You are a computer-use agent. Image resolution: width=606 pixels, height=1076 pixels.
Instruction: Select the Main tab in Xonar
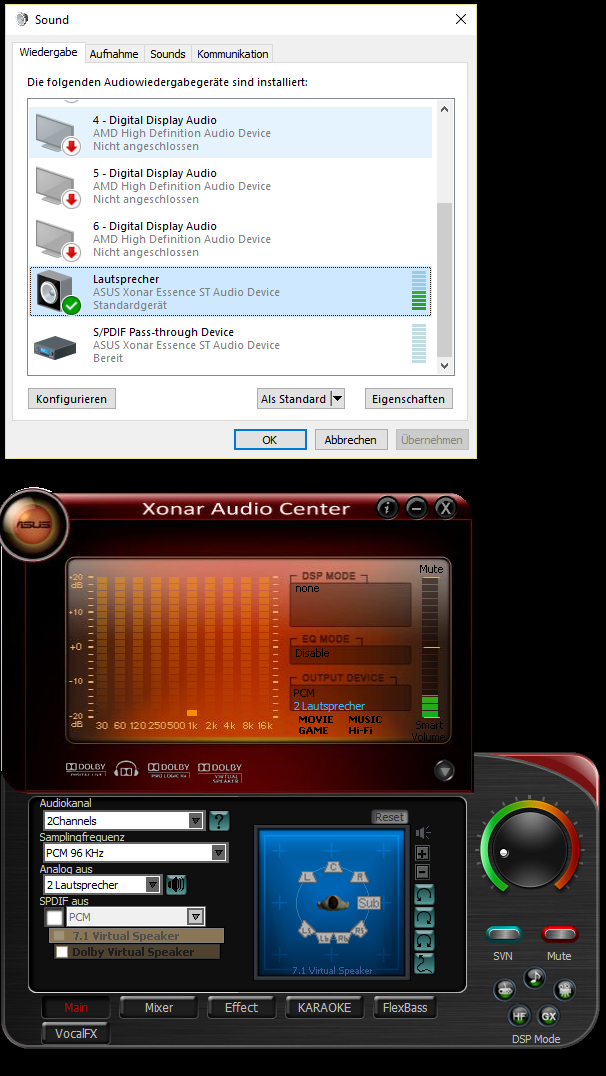[76, 1007]
